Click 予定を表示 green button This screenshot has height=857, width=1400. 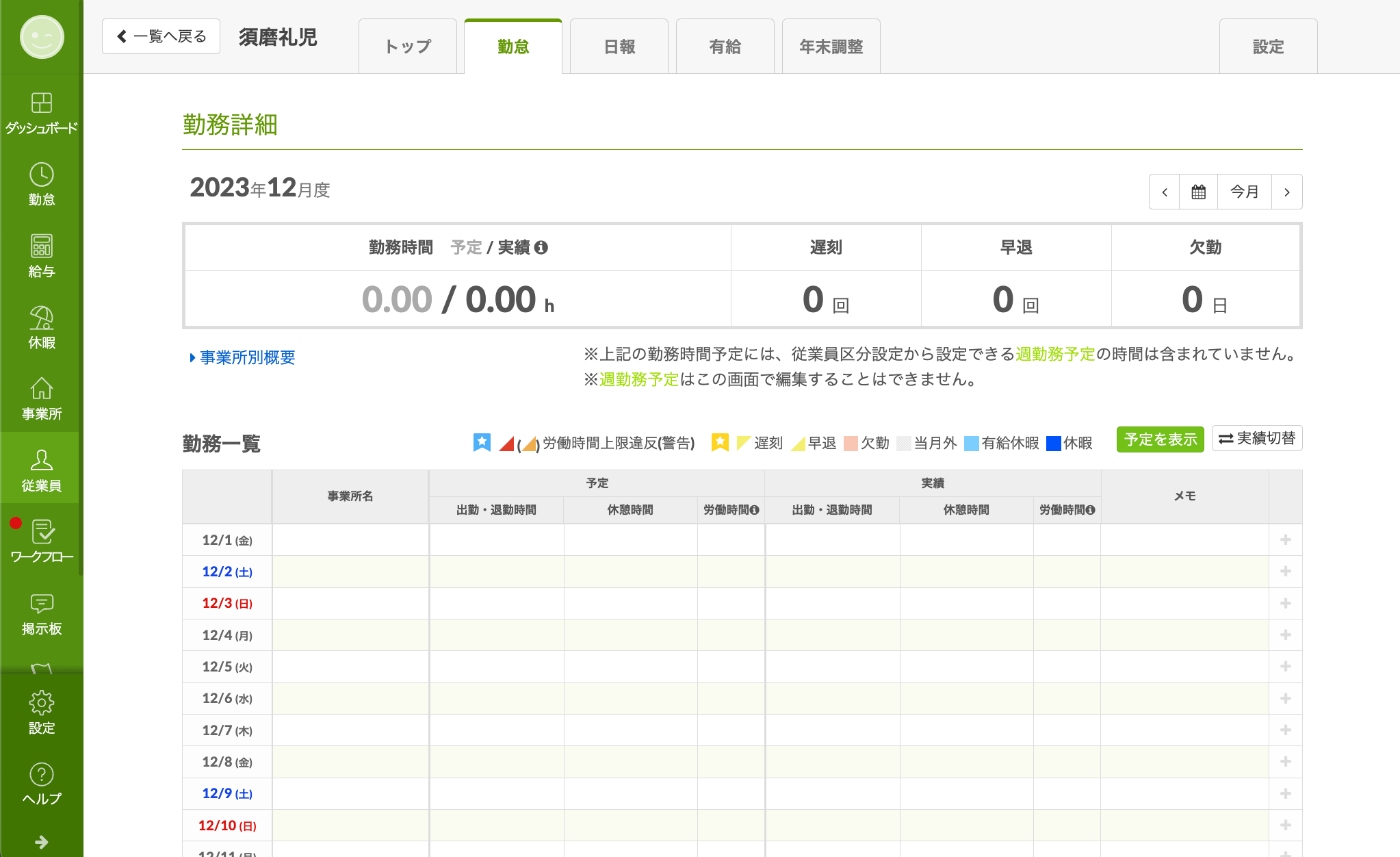coord(1161,439)
